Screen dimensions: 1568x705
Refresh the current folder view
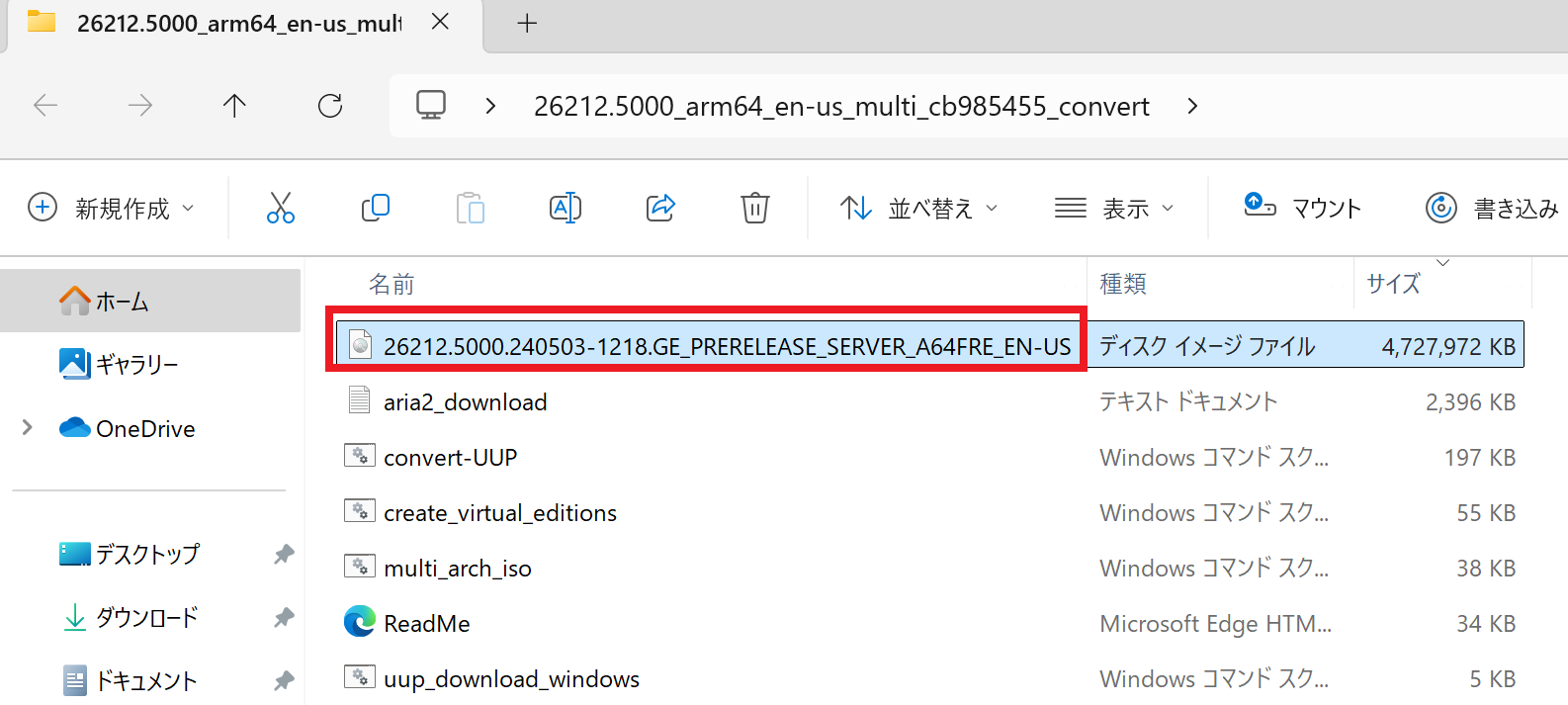(x=330, y=105)
